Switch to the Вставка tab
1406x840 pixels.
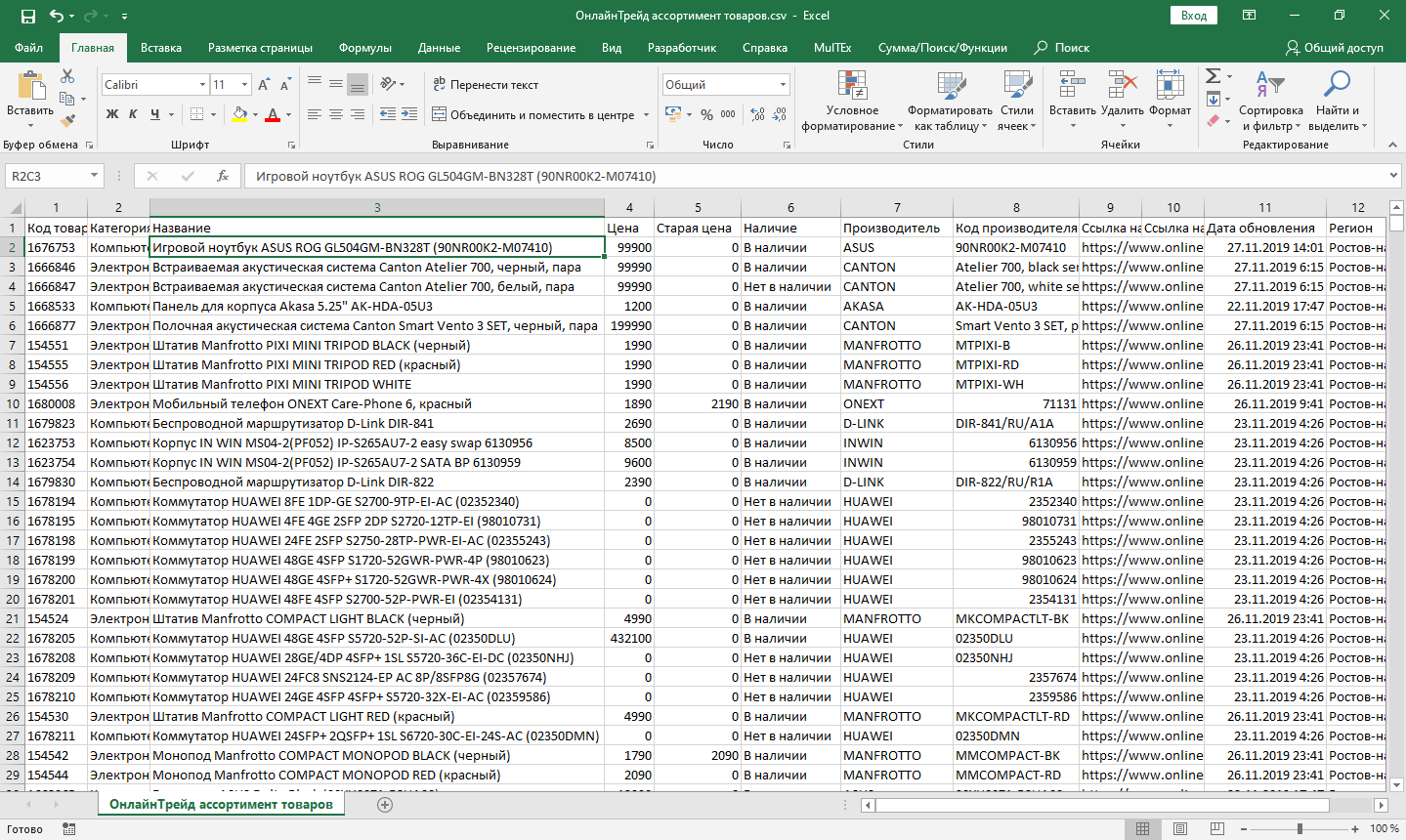click(x=161, y=48)
